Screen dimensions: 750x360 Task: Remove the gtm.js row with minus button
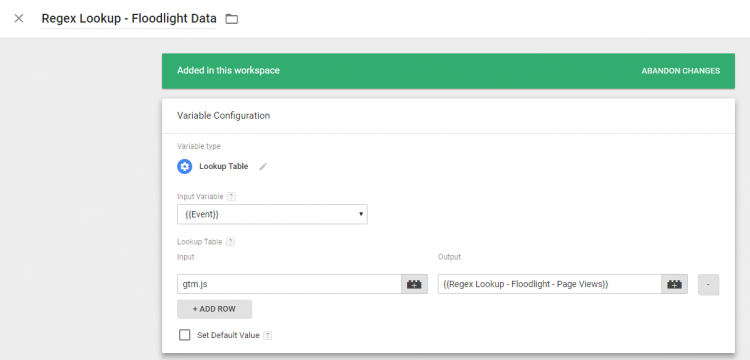point(708,284)
